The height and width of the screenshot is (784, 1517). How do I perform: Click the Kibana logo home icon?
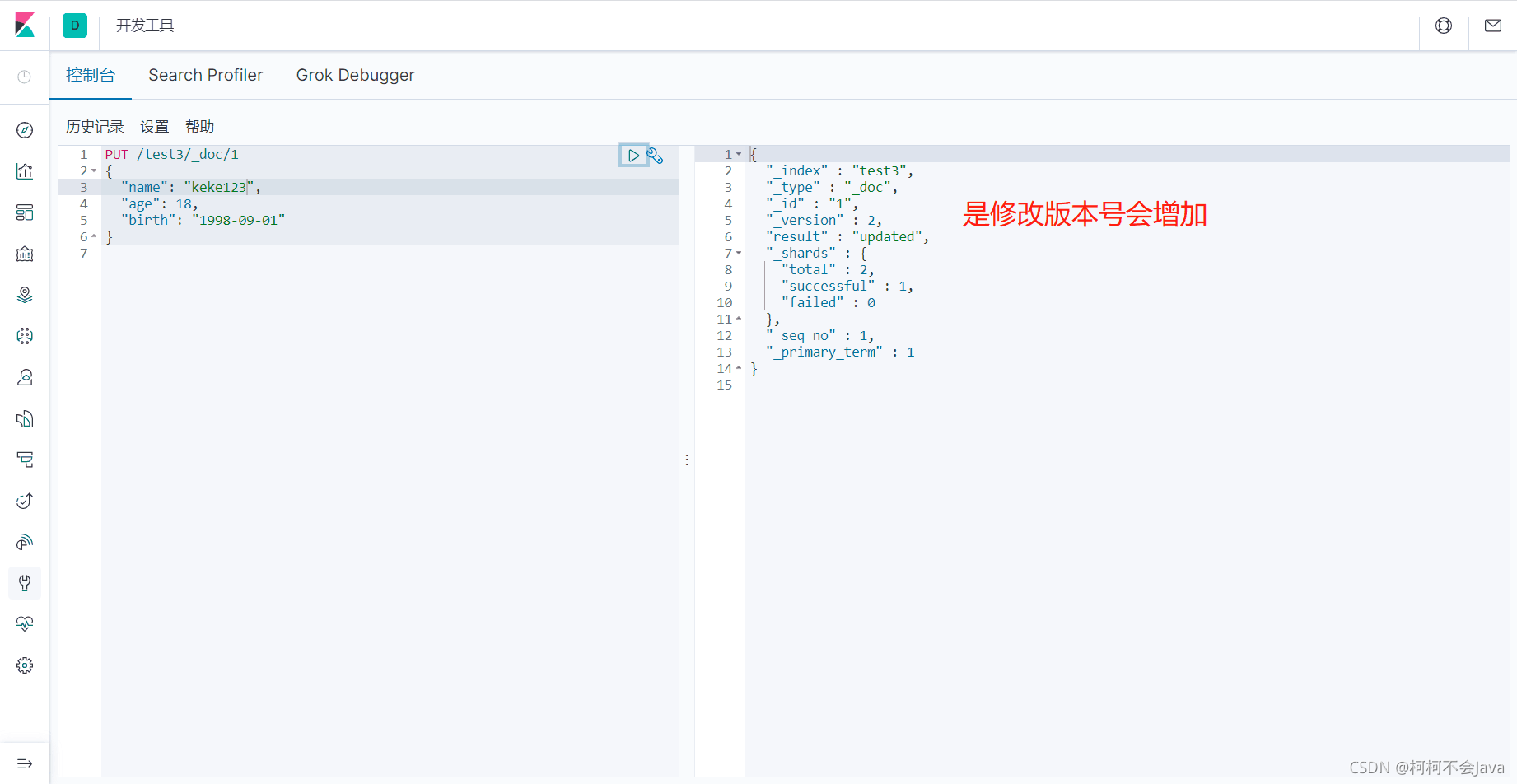coord(25,26)
